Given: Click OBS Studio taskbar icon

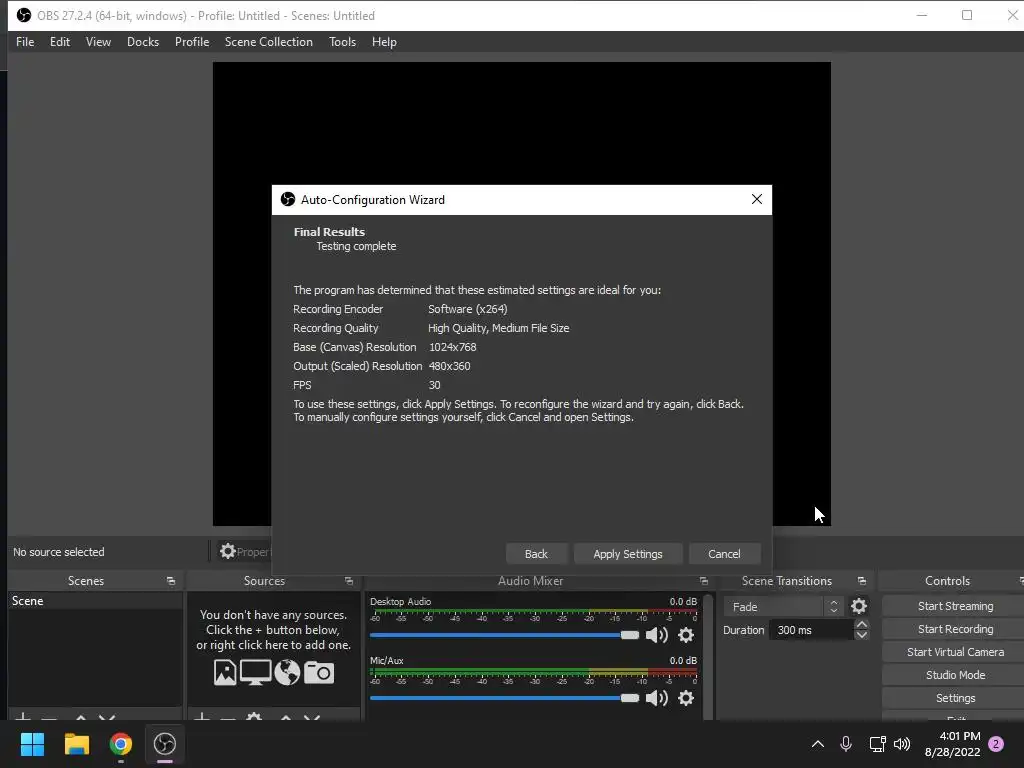Looking at the screenshot, I should pos(165,744).
